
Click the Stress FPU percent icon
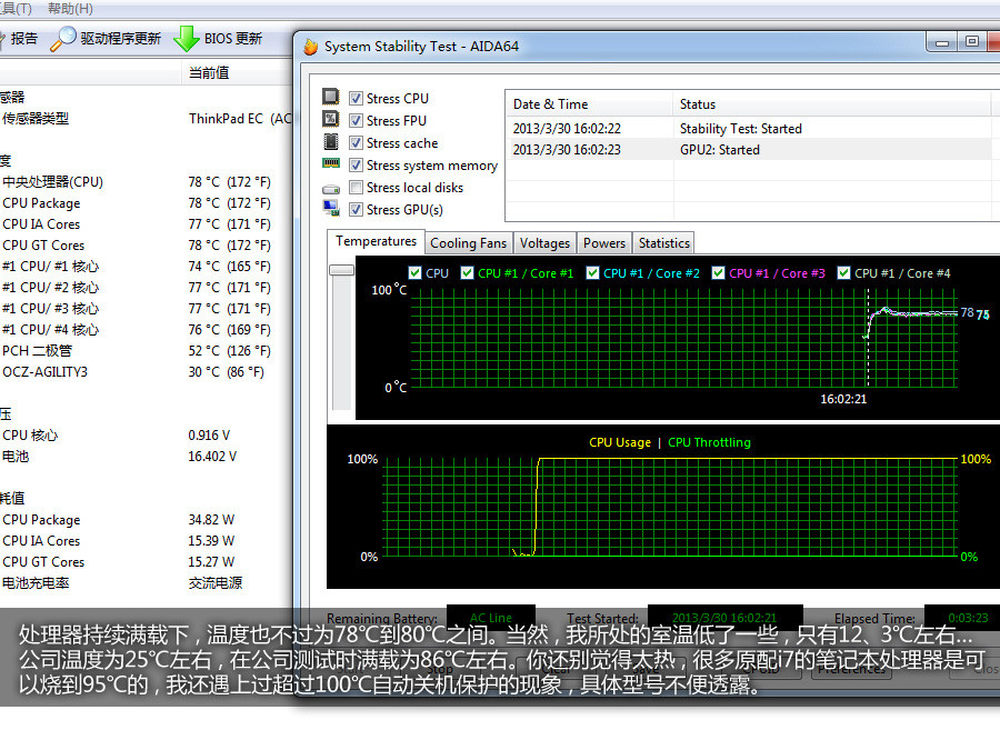tap(330, 119)
